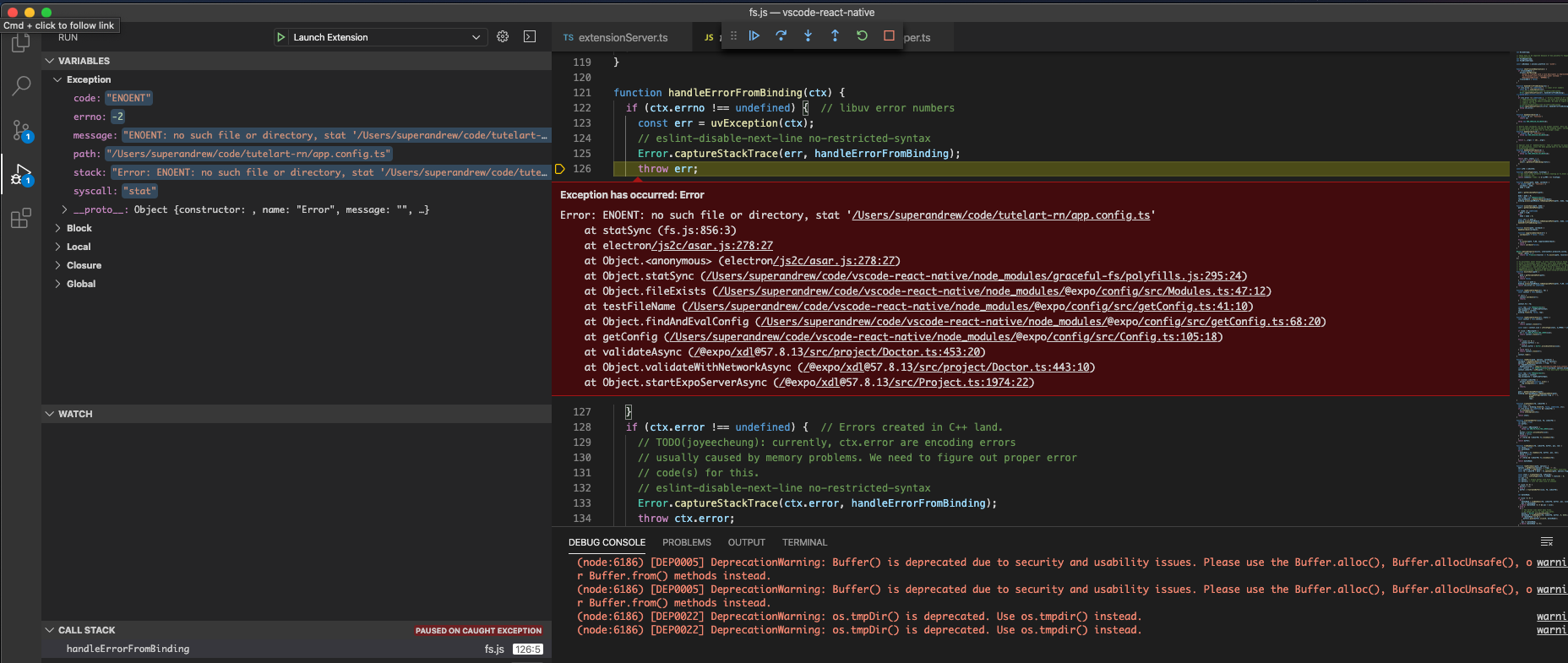Open launch.json via gear icon
Image resolution: width=1568 pixels, height=663 pixels.
point(503,37)
